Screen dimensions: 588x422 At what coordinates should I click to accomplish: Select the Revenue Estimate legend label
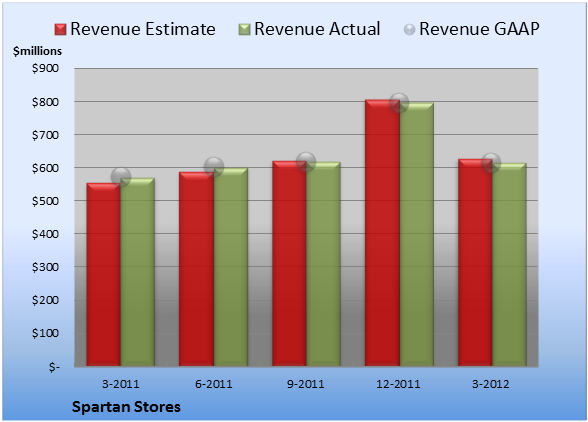tap(143, 29)
